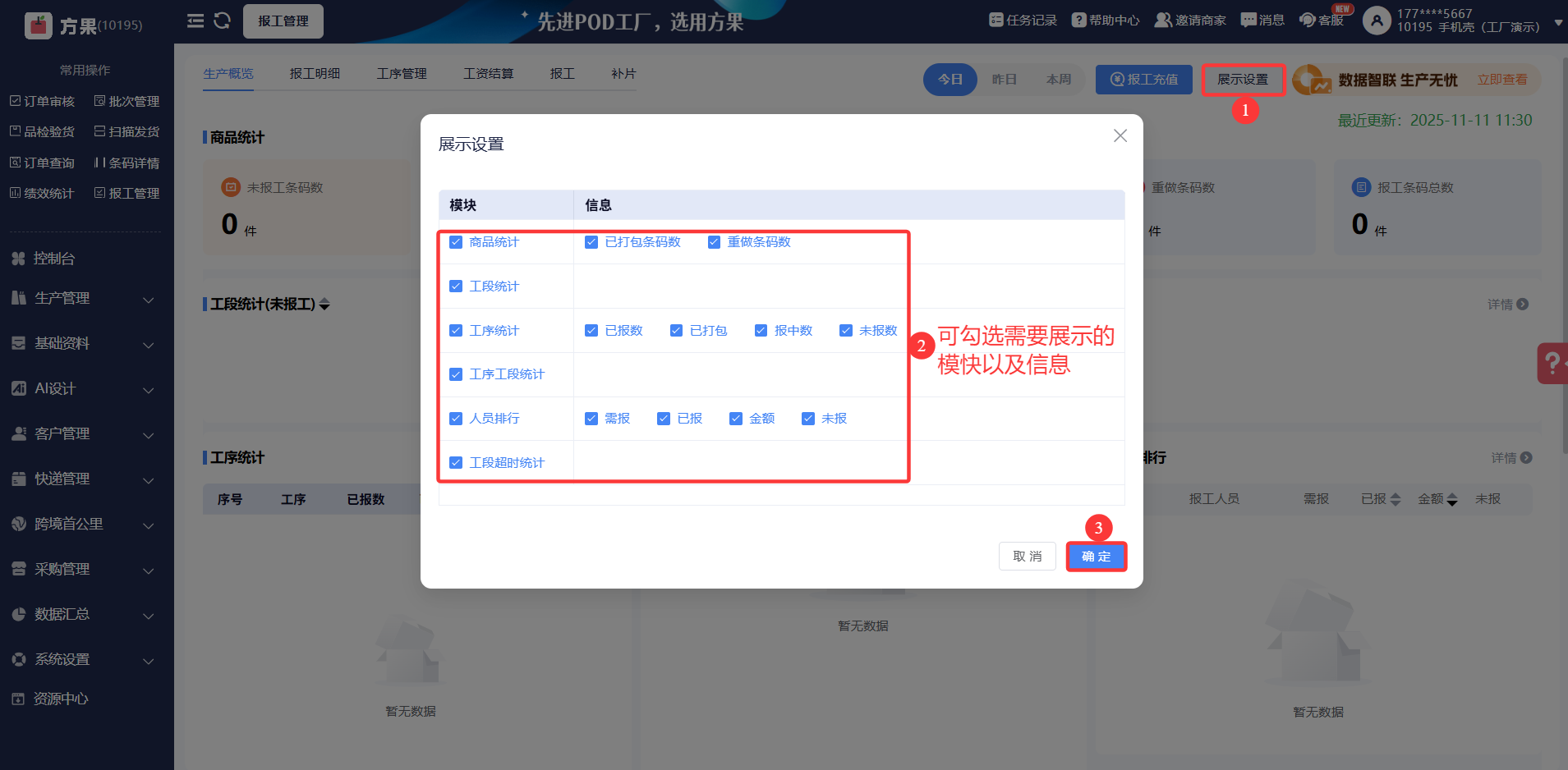Toggle the 报中数 checkbox
1568x770 pixels.
761,331
